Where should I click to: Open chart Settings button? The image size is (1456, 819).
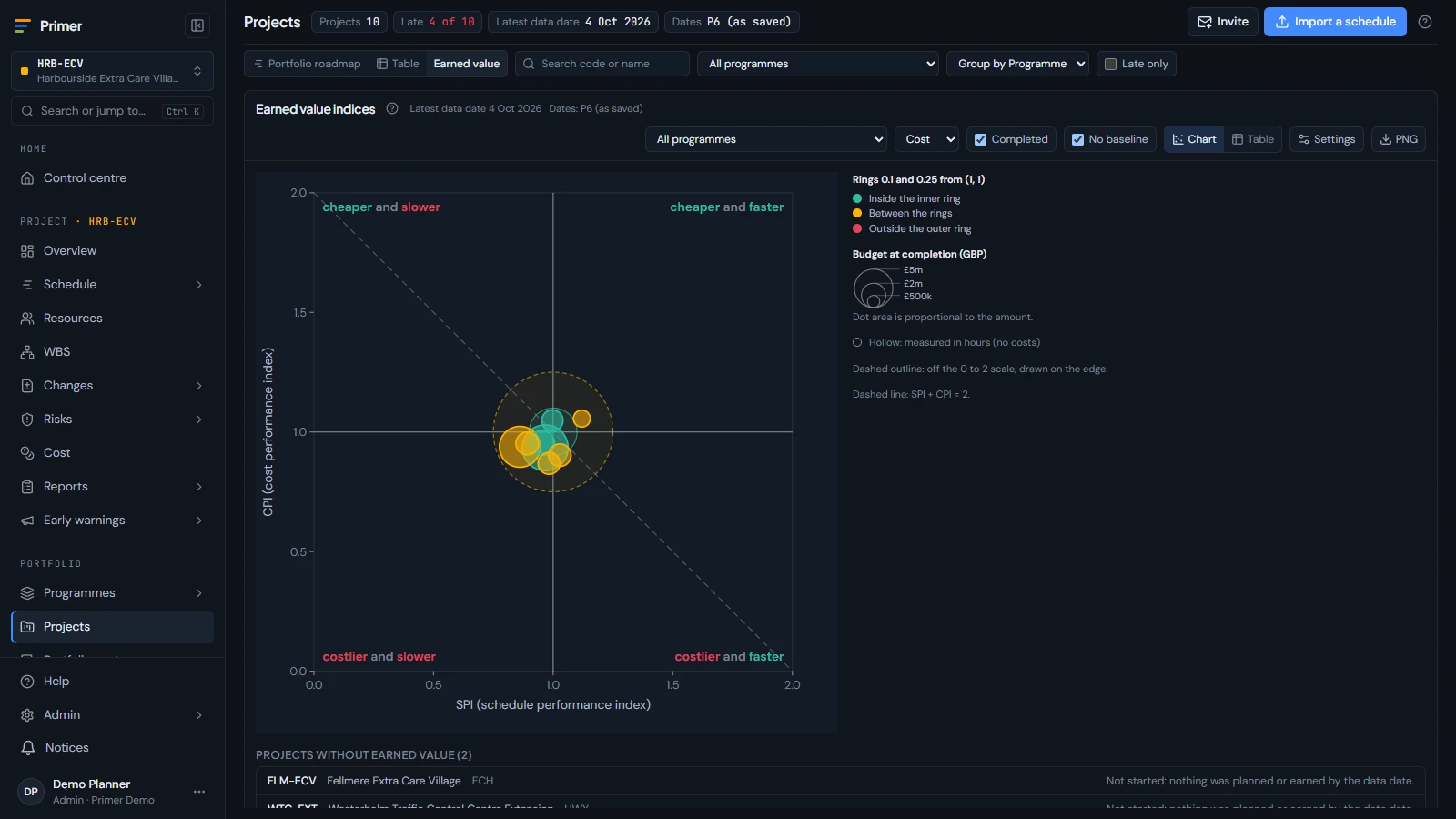coord(1327,139)
